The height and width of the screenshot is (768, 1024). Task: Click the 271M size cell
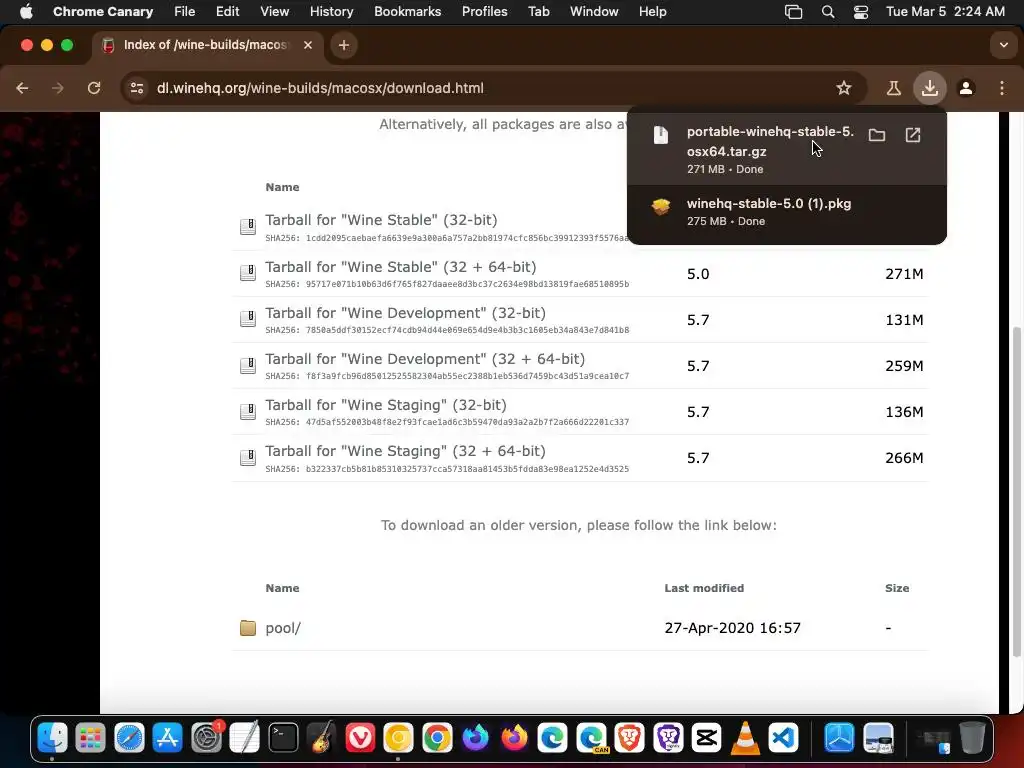(x=904, y=274)
